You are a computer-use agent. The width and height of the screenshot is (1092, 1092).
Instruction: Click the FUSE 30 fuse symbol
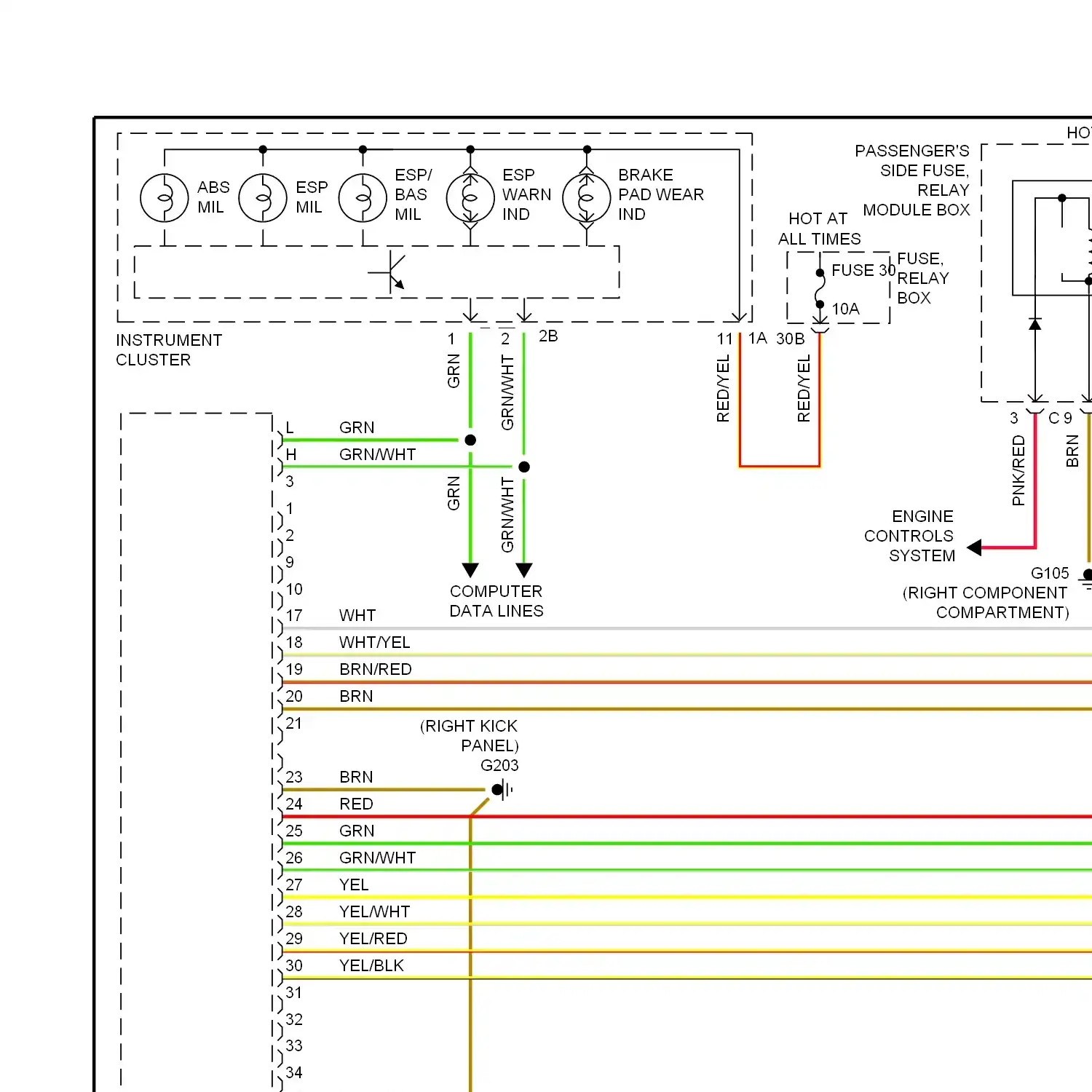(820, 289)
